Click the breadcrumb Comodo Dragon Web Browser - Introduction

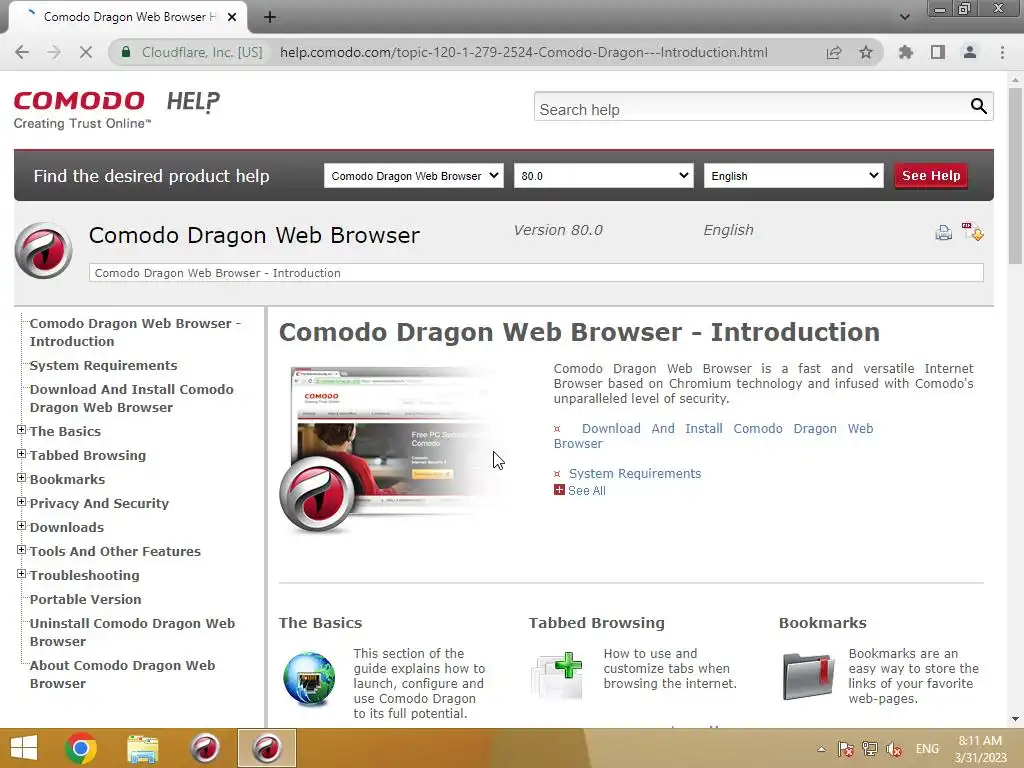tap(217, 273)
